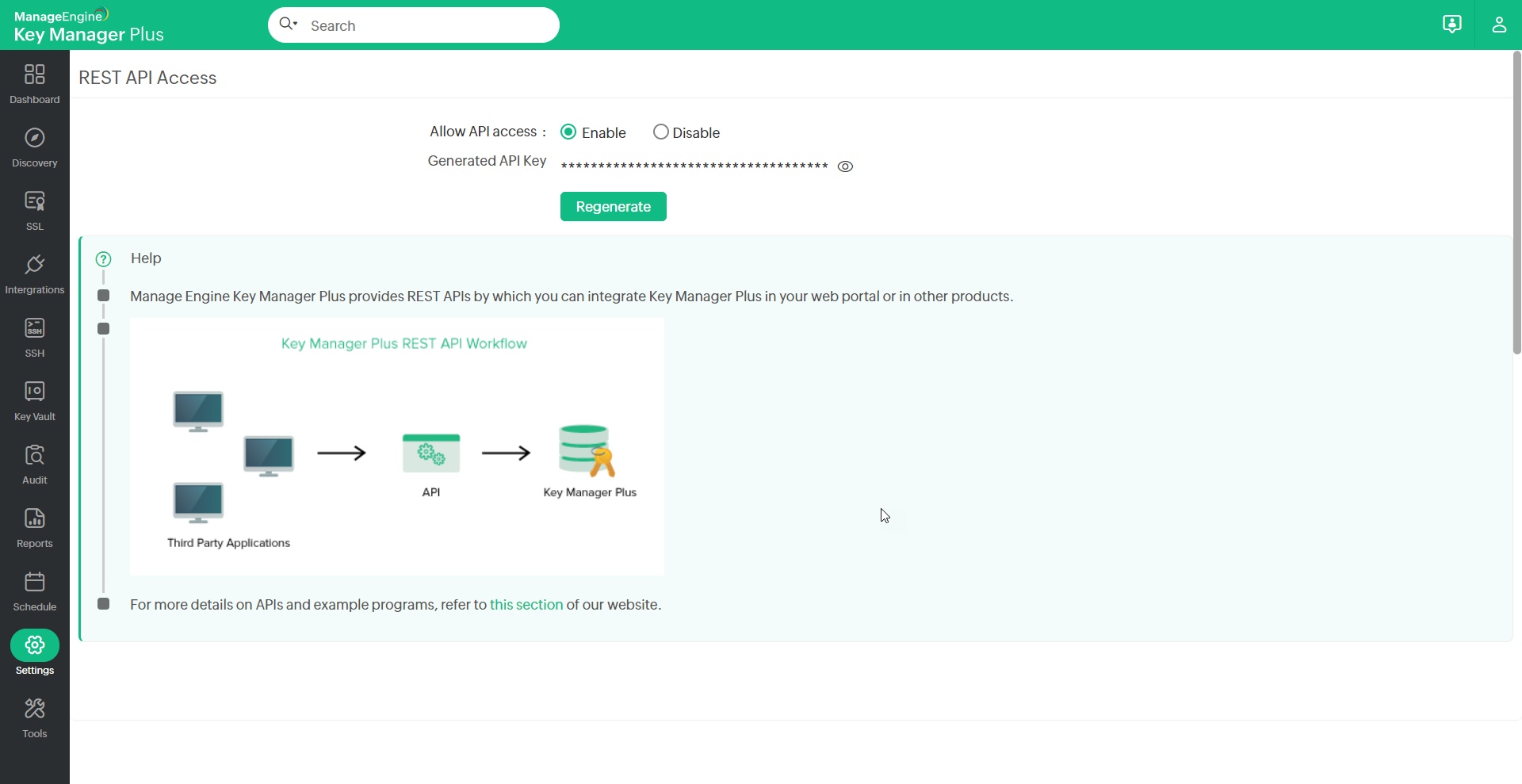
Task: Click the 'Generated API Key' label
Action: [x=488, y=161]
